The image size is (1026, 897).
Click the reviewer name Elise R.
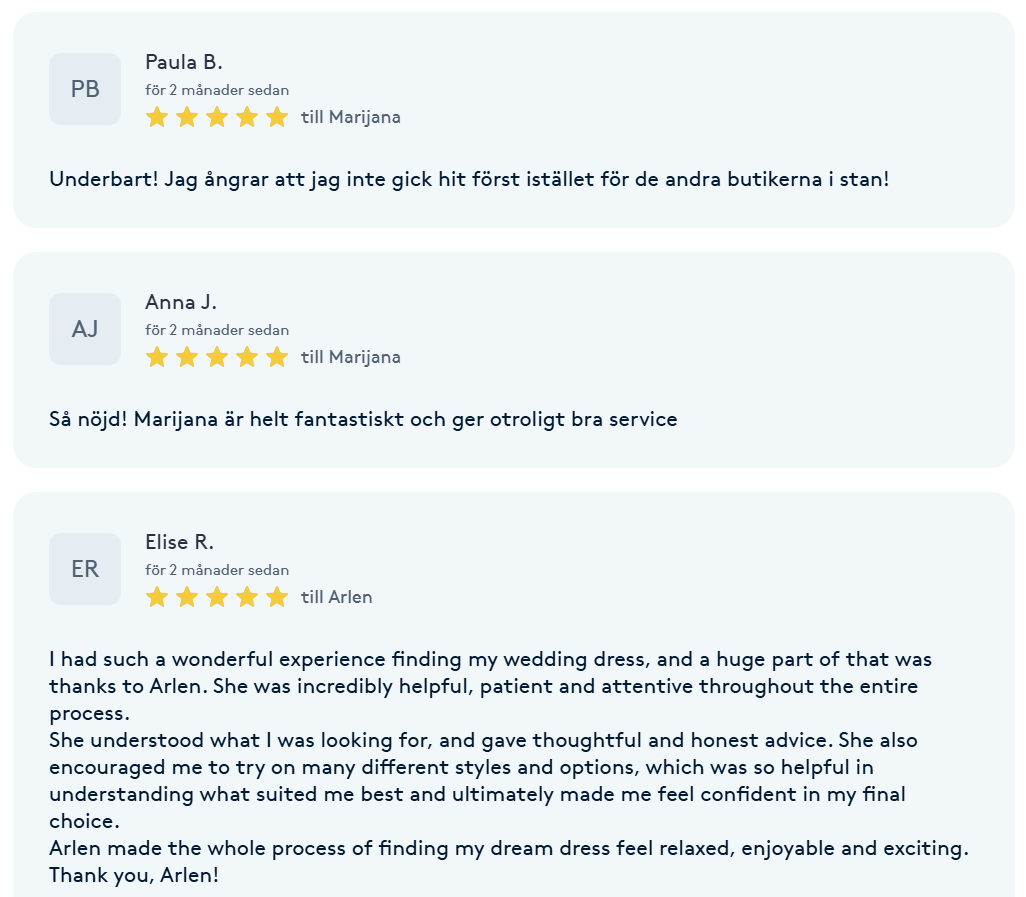coord(179,542)
